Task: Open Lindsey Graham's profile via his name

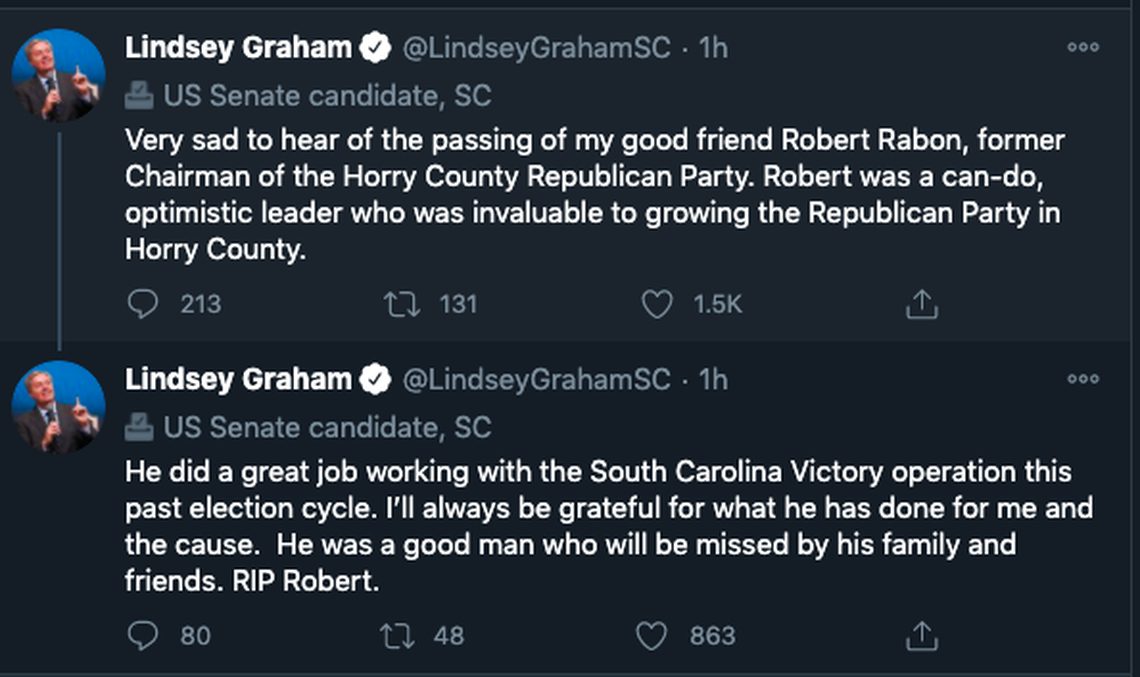Action: click(x=237, y=44)
